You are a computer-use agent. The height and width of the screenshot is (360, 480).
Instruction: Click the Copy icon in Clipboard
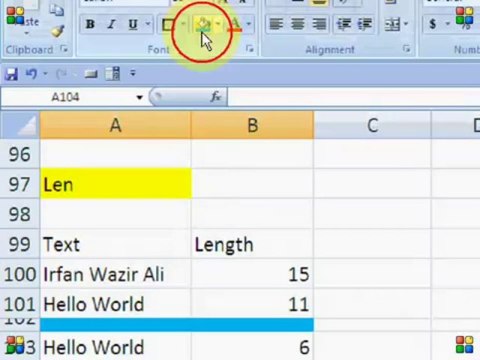[57, 10]
